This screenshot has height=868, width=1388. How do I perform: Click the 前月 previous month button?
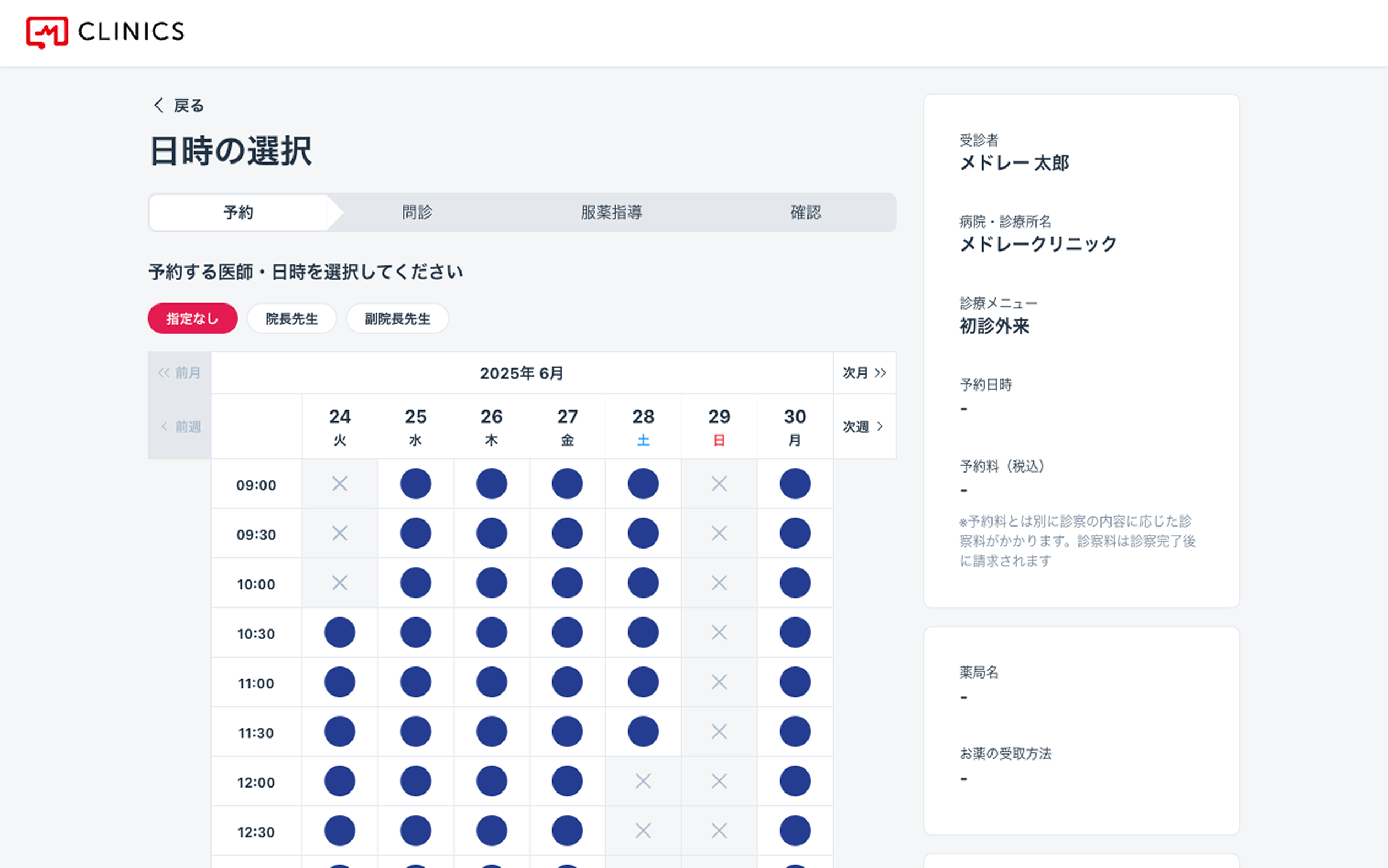pos(180,373)
